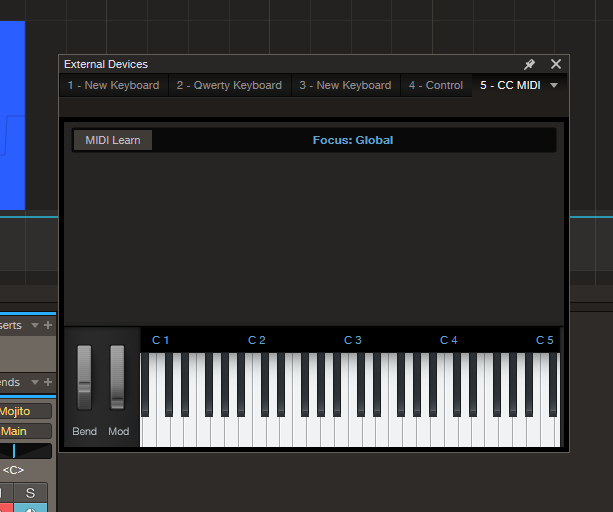Screen dimensions: 613x512
Task: Select the Main output selector
Action: 26,431
